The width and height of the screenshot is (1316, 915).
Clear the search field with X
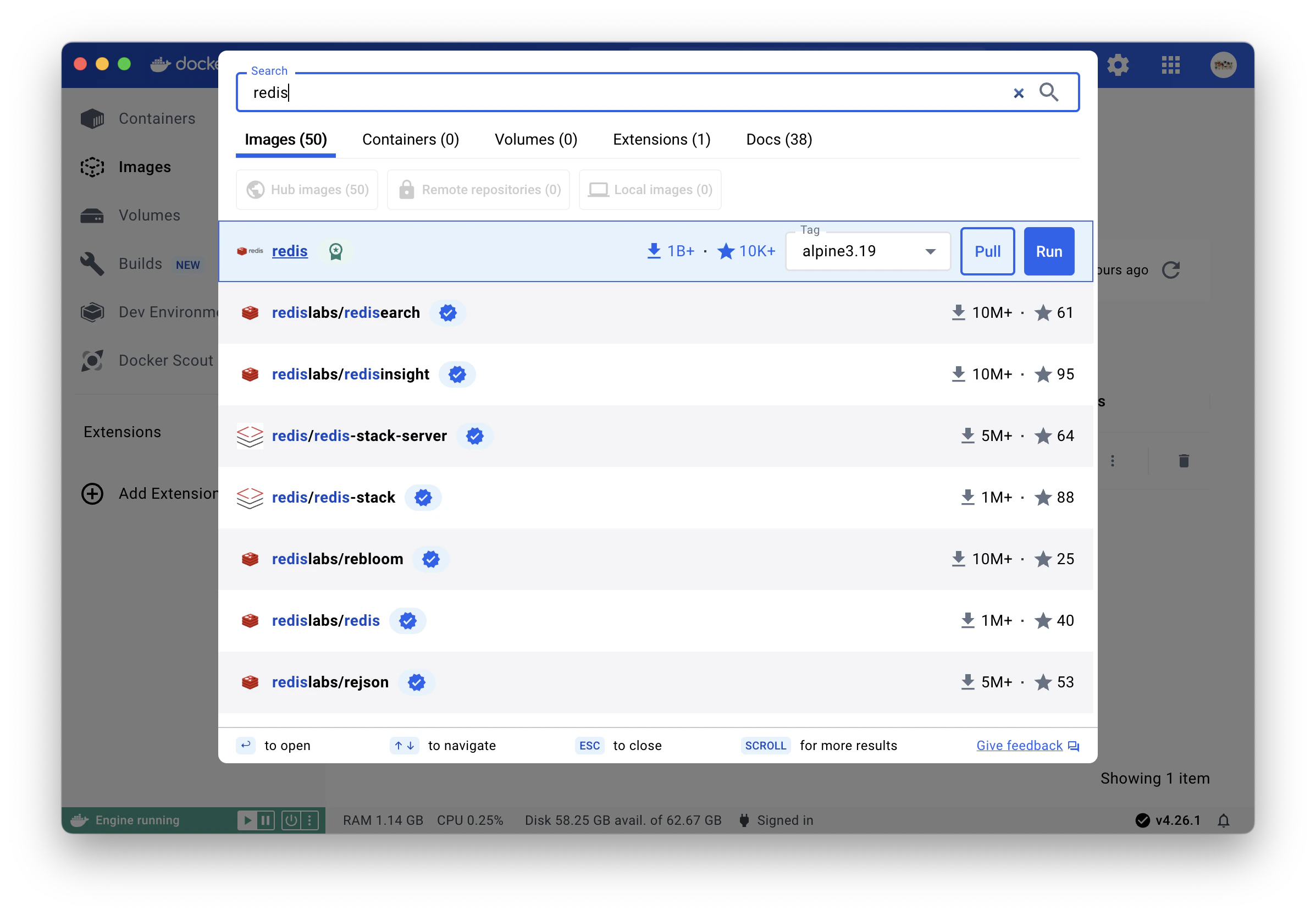(1018, 93)
